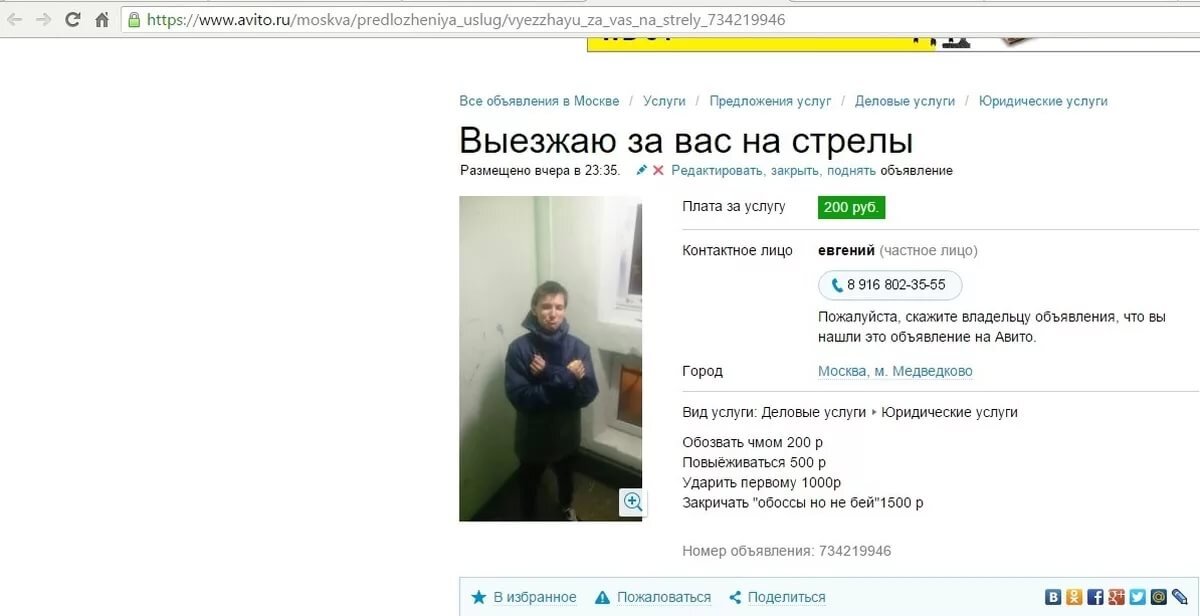The image size is (1200, 616).
Task: Open Все объявления в Москве link
Action: (x=539, y=101)
